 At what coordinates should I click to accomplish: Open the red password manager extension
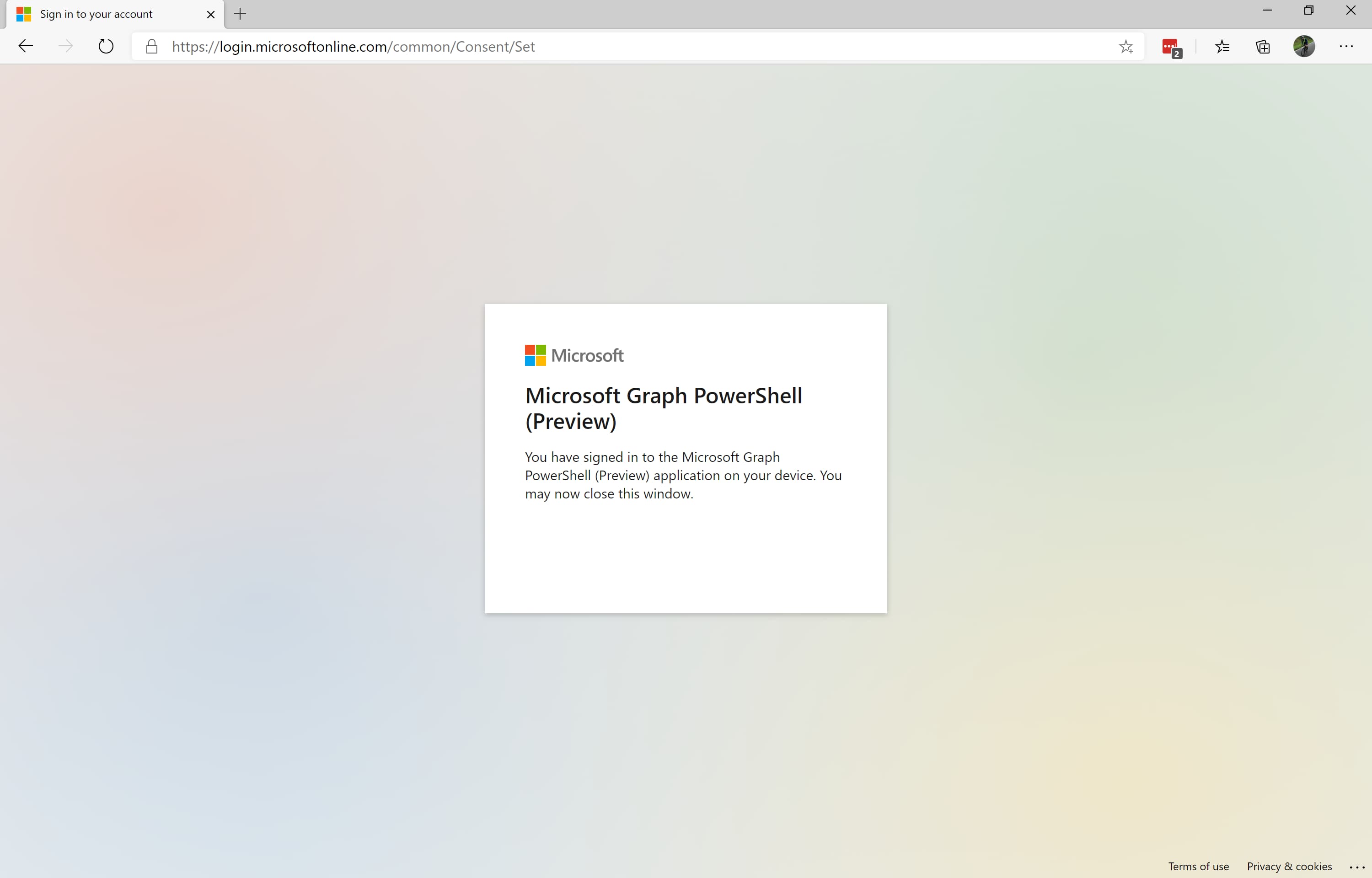click(1171, 47)
